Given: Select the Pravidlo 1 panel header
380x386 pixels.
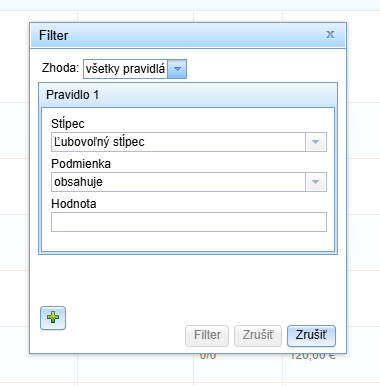Looking at the screenshot, I should coord(188,95).
